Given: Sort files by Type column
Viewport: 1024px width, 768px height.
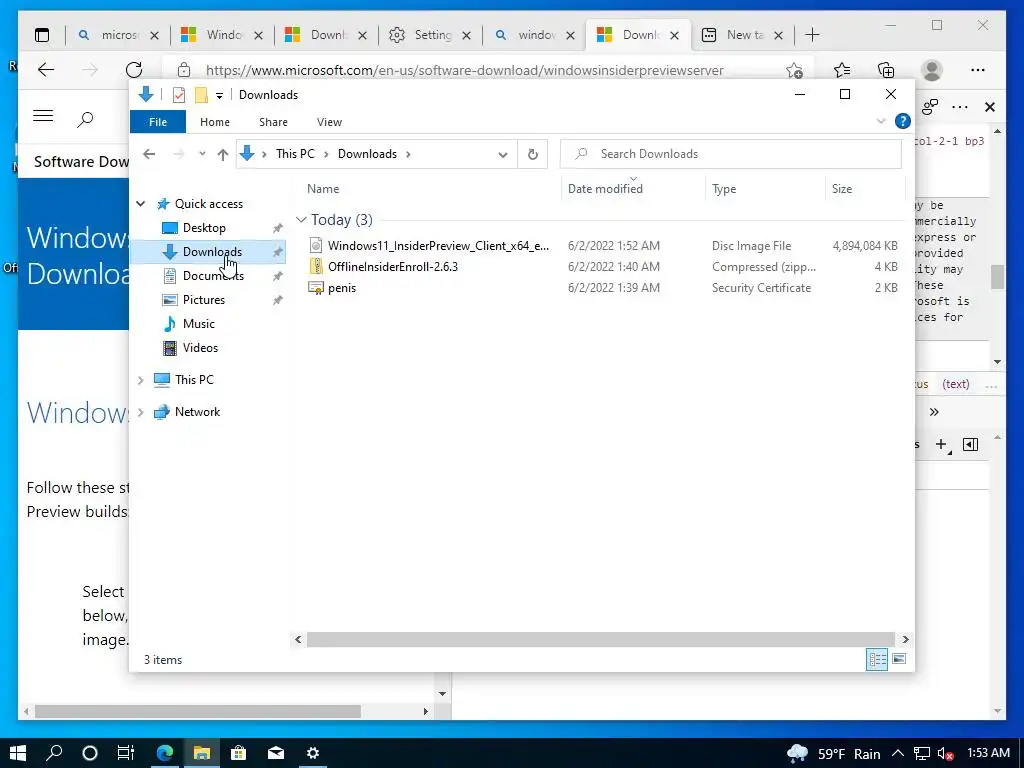Looking at the screenshot, I should click(724, 189).
